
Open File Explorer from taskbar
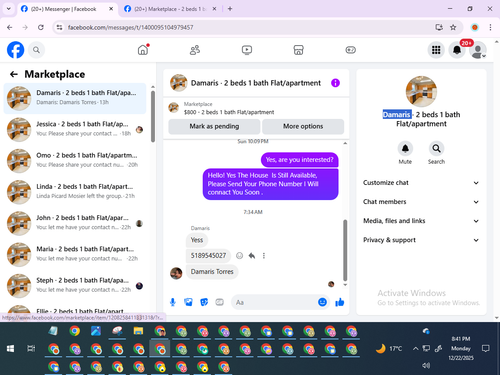click(x=138, y=331)
